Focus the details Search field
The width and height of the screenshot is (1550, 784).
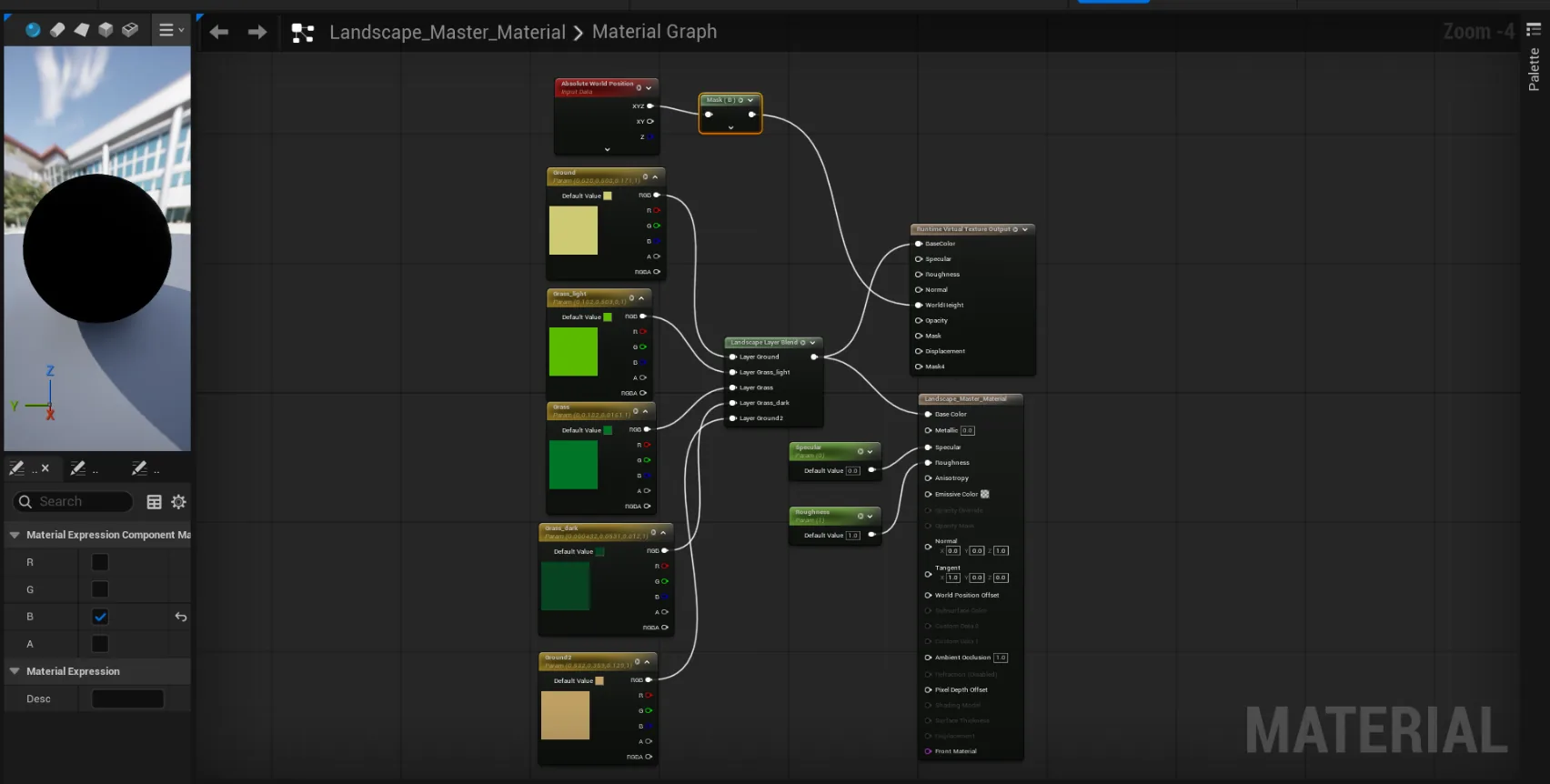pyautogui.click(x=74, y=501)
